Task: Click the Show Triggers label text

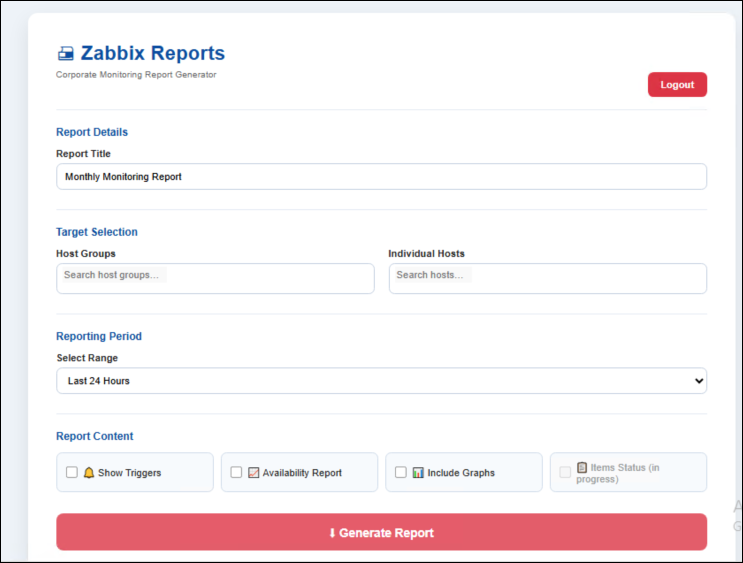Action: tap(129, 472)
